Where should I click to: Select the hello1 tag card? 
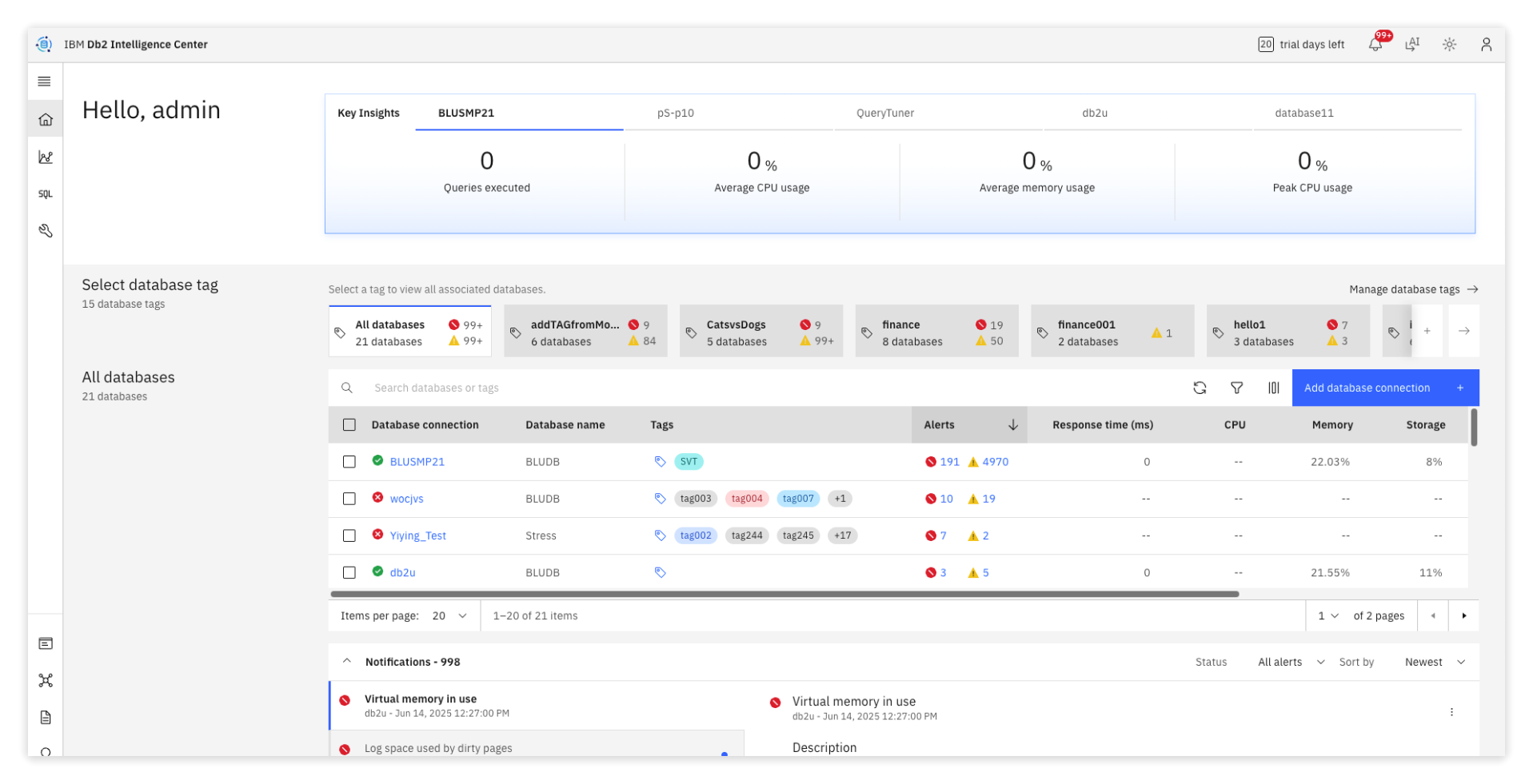[1287, 331]
